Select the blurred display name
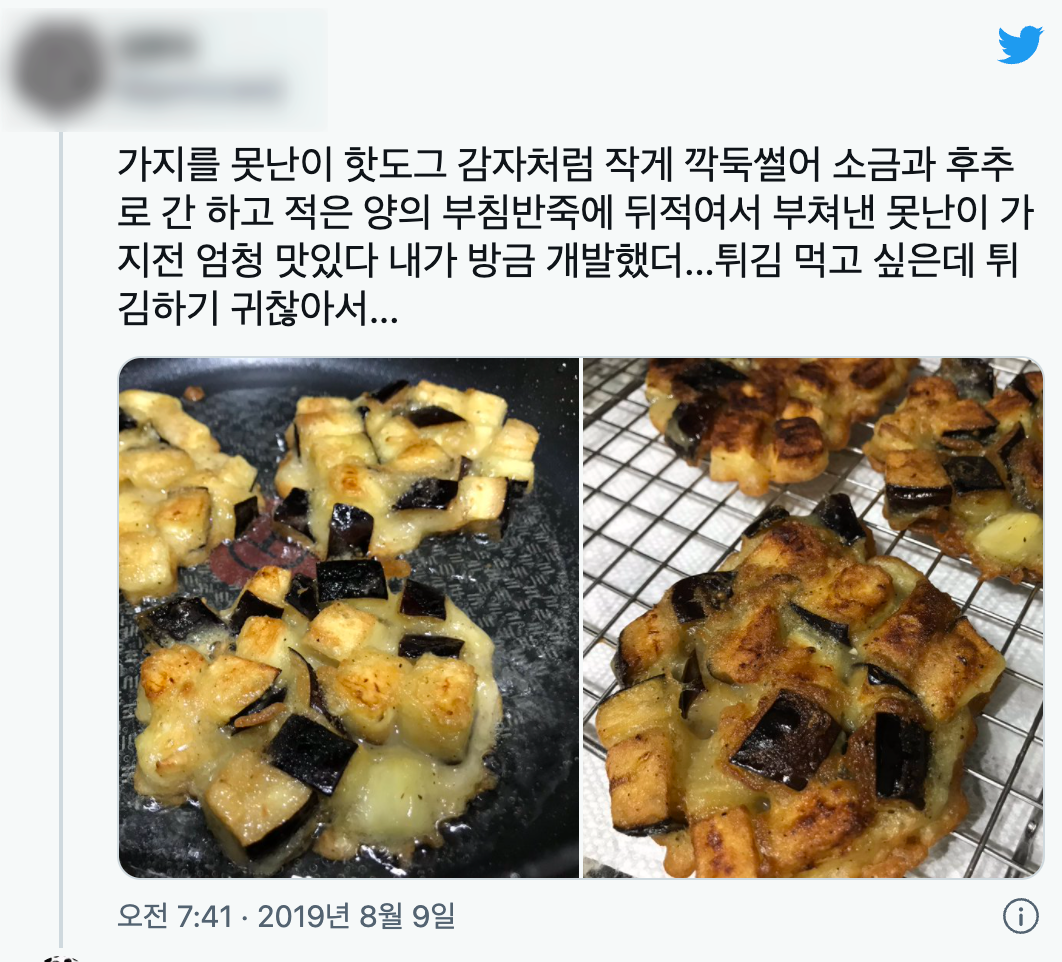Screen dimensions: 1062x962 pyautogui.click(x=158, y=46)
